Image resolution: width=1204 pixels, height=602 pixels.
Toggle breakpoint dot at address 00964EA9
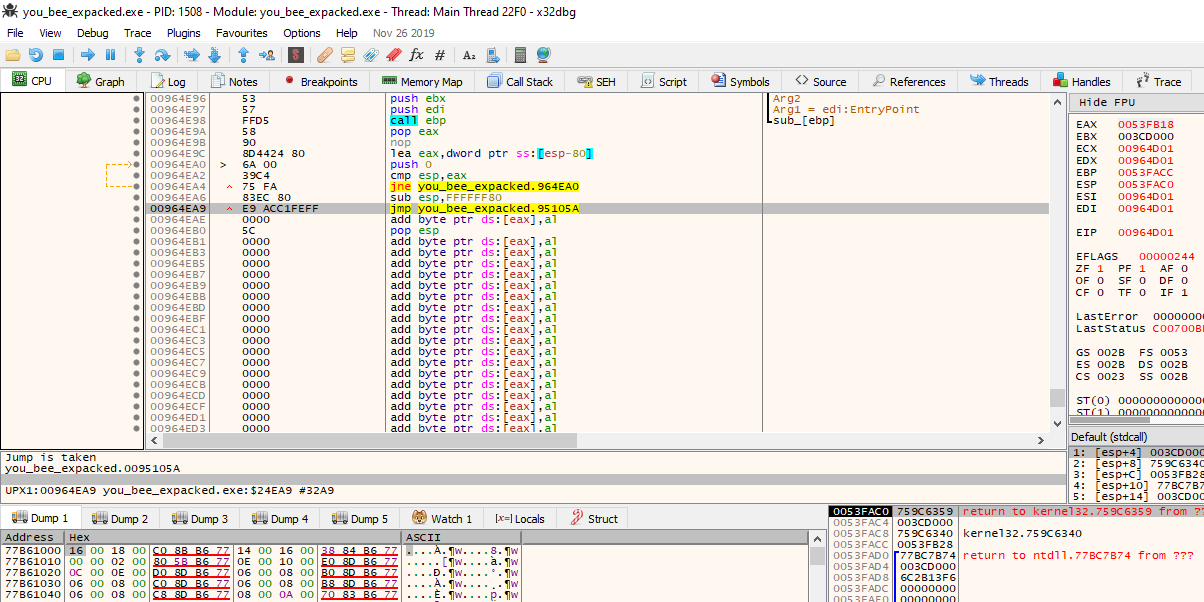point(136,208)
